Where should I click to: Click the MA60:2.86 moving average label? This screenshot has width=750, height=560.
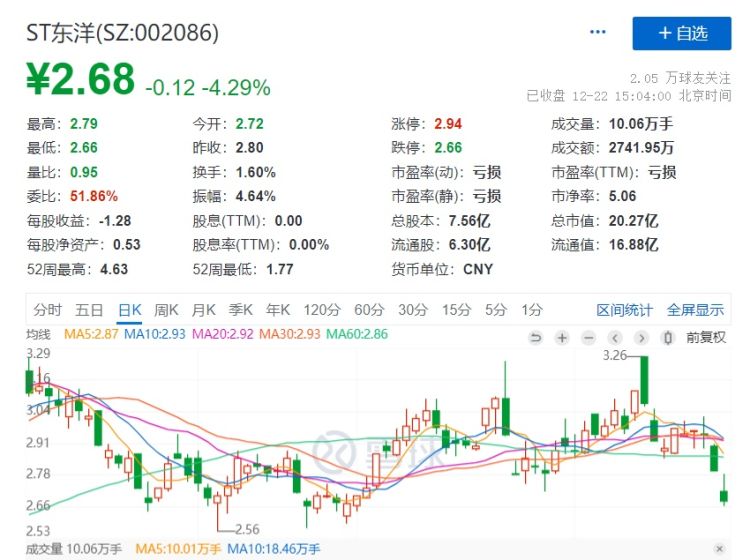357,334
